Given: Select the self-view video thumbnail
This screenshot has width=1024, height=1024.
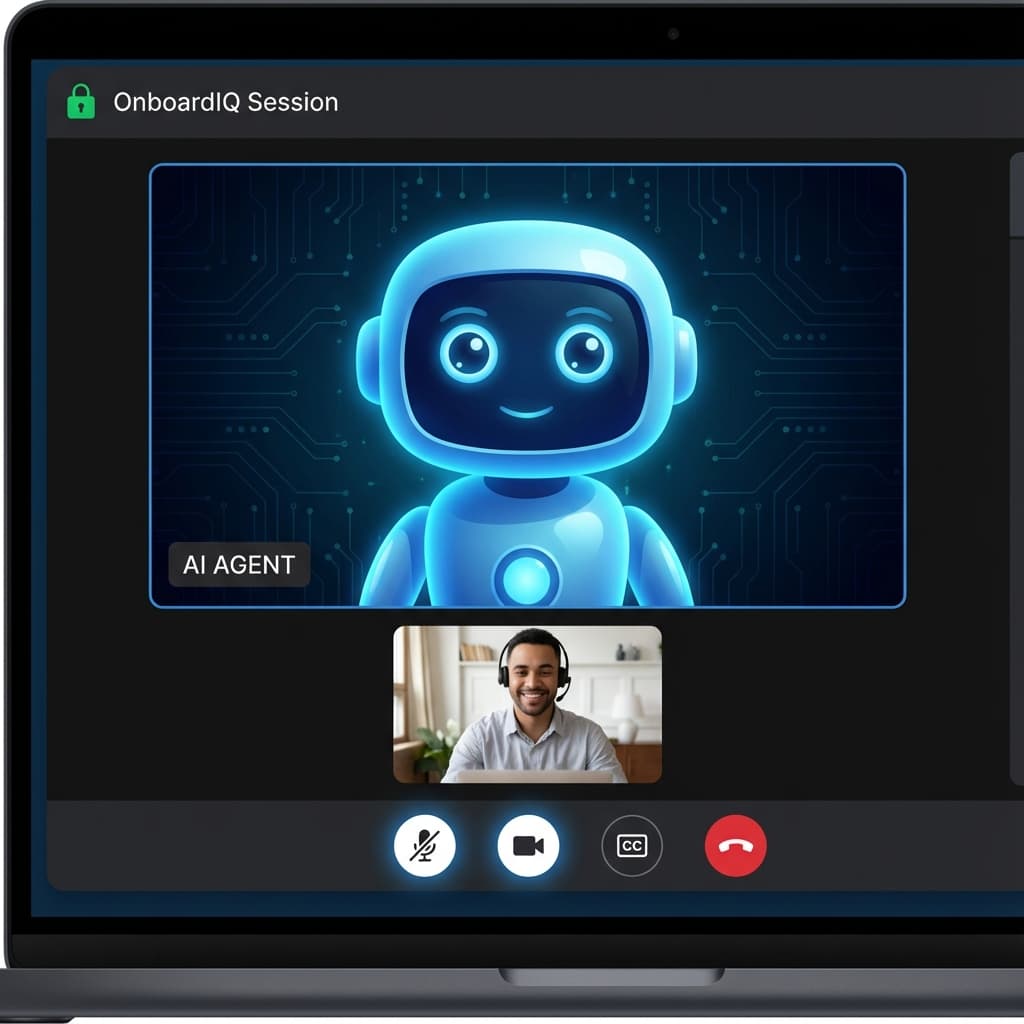Looking at the screenshot, I should pos(527,704).
